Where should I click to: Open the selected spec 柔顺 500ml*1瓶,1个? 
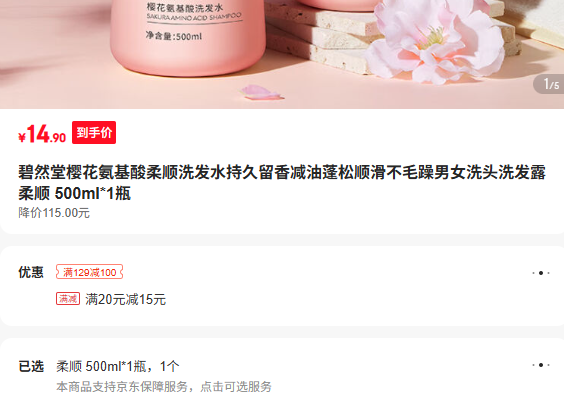tap(118, 367)
